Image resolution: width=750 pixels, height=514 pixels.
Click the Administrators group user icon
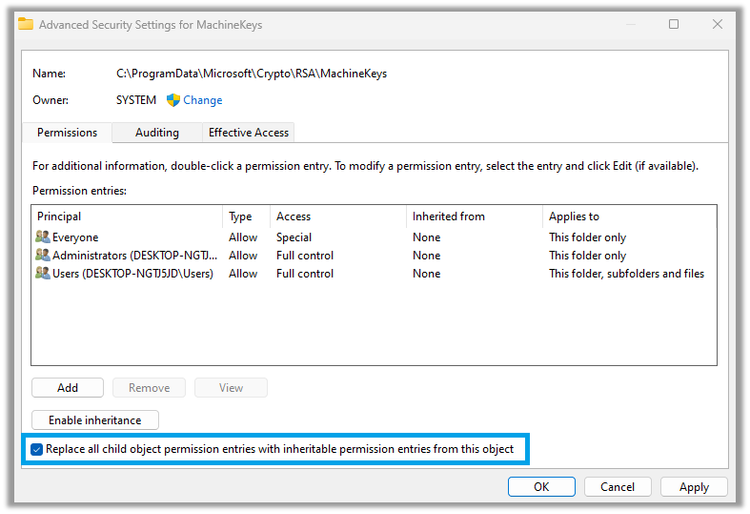42,256
